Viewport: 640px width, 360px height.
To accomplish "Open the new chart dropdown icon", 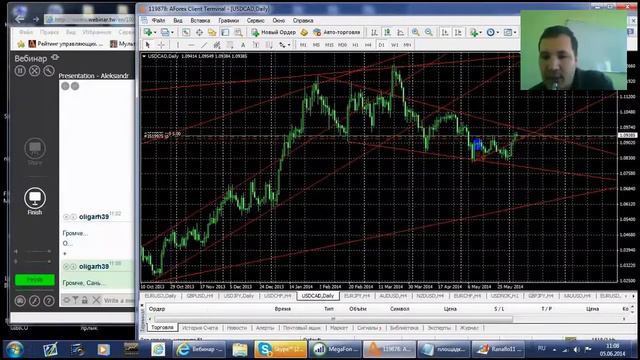I will [149, 32].
